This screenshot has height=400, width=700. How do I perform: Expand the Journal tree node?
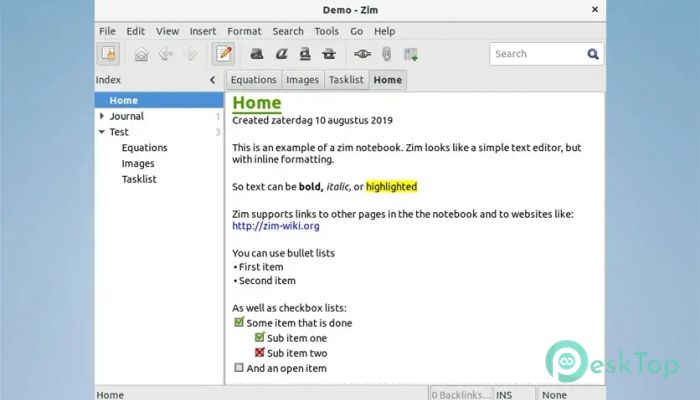[x=102, y=116]
